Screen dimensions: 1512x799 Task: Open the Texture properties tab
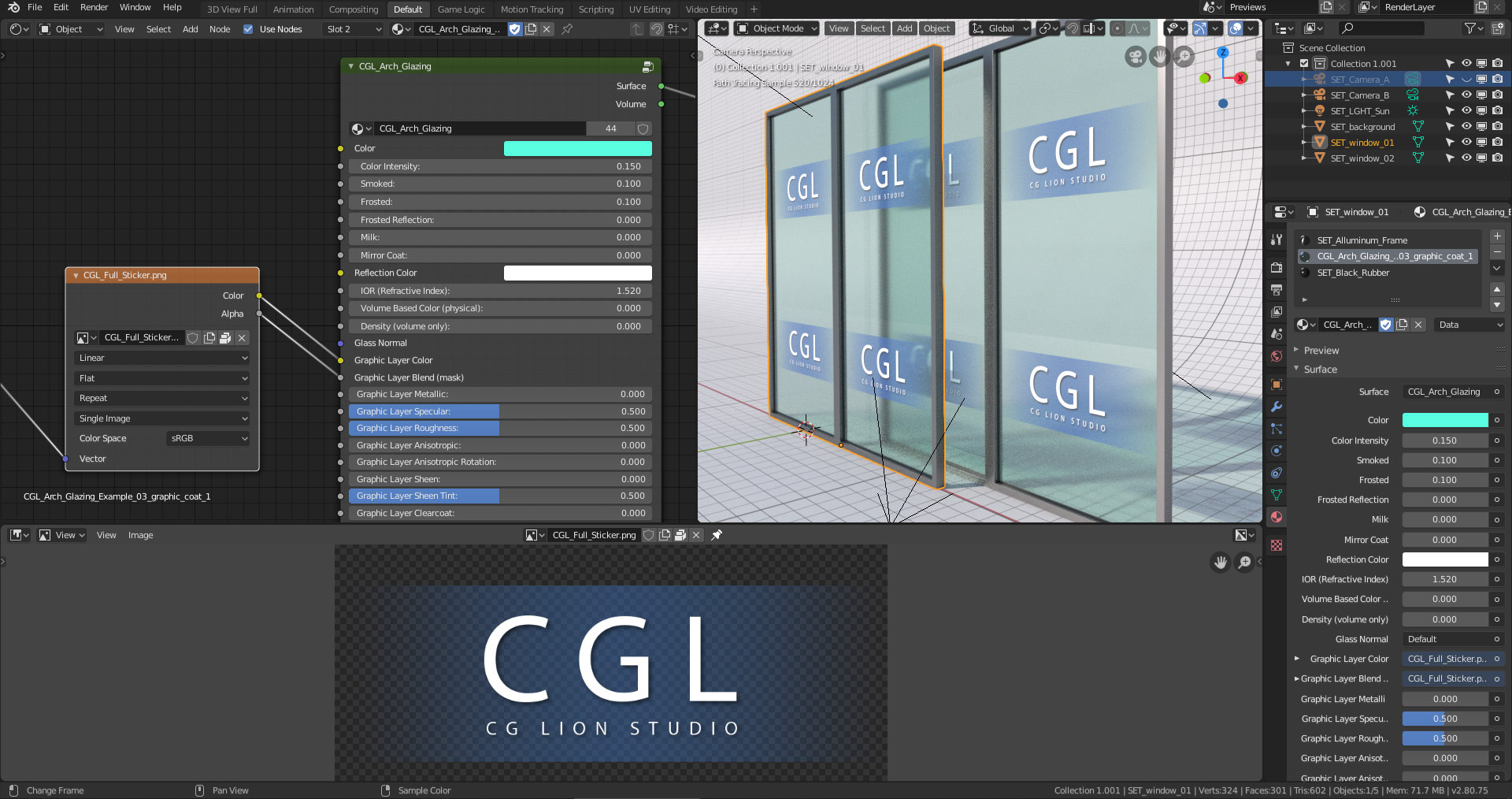[1277, 545]
